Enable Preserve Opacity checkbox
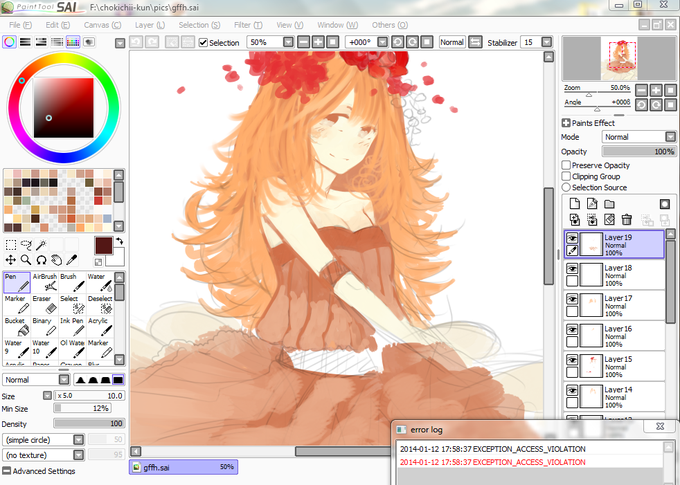This screenshot has width=680, height=485. [566, 165]
